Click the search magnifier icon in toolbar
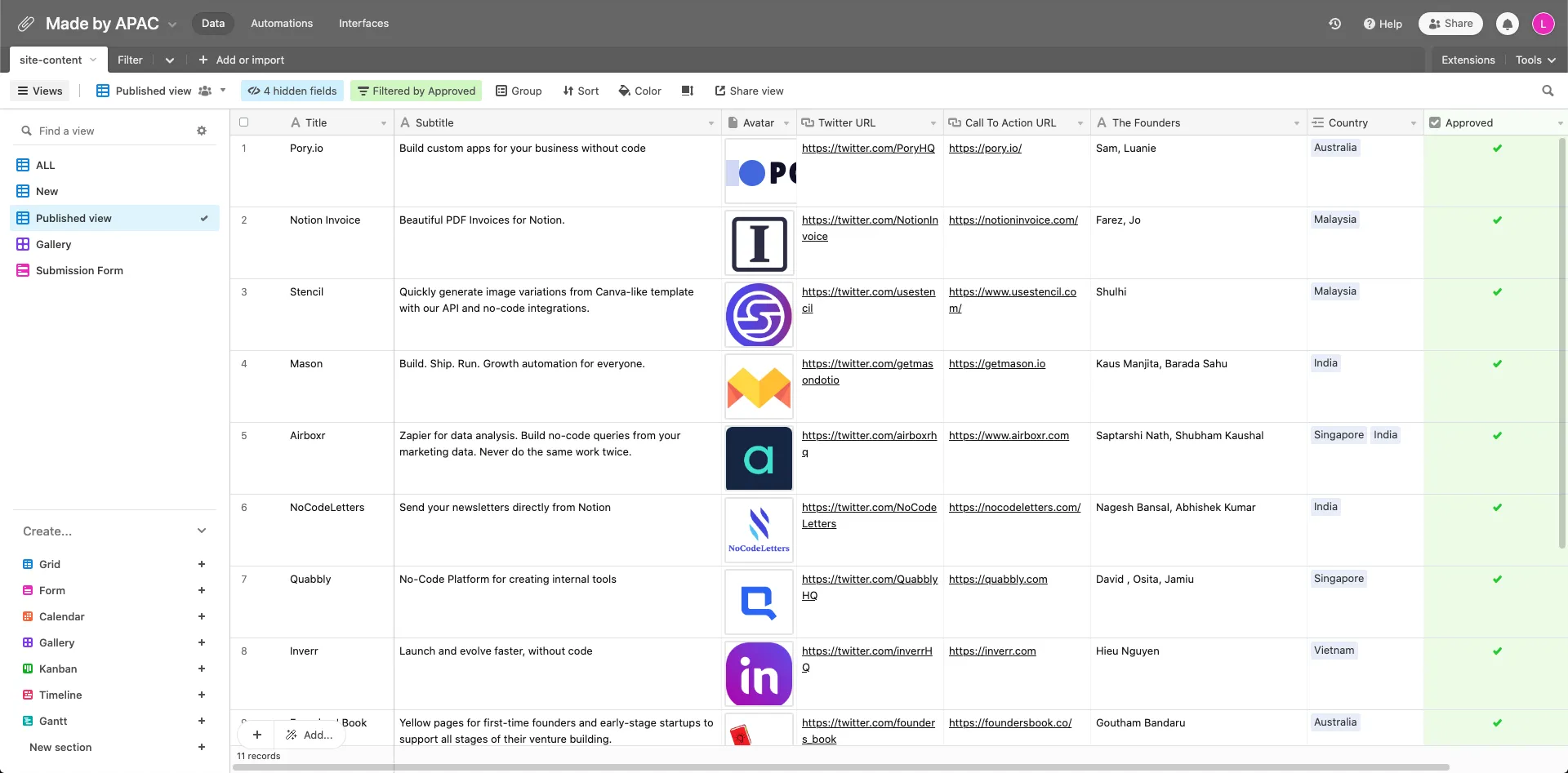1568x773 pixels. [x=1548, y=91]
